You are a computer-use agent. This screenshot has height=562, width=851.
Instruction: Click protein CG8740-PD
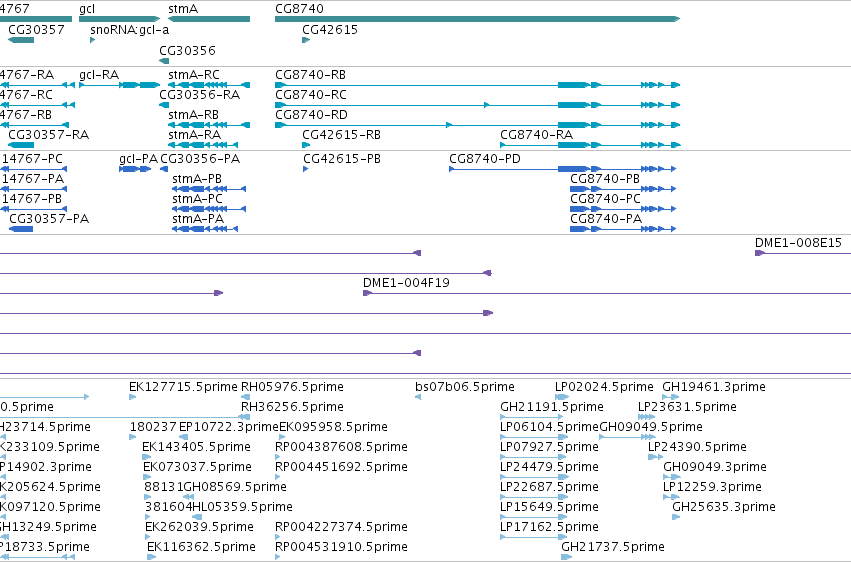click(562, 169)
